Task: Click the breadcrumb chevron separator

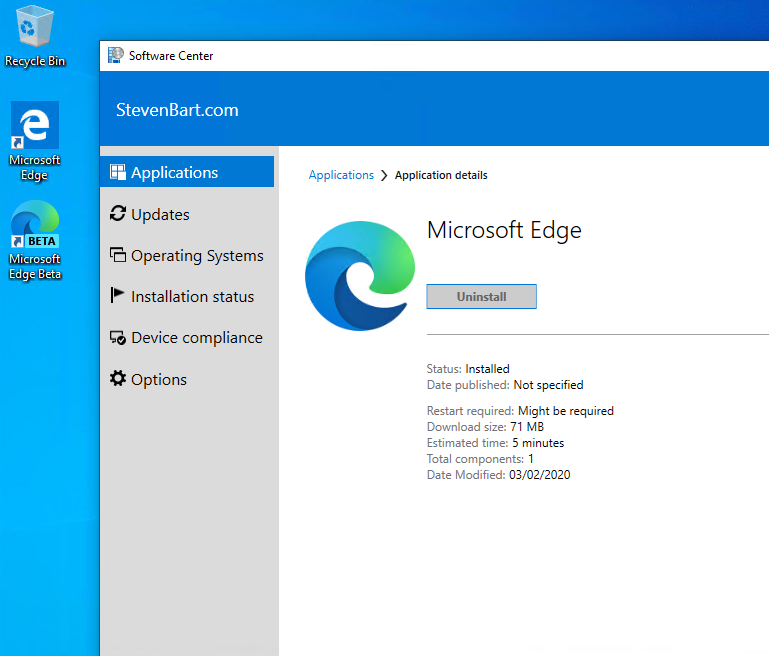Action: tap(384, 176)
